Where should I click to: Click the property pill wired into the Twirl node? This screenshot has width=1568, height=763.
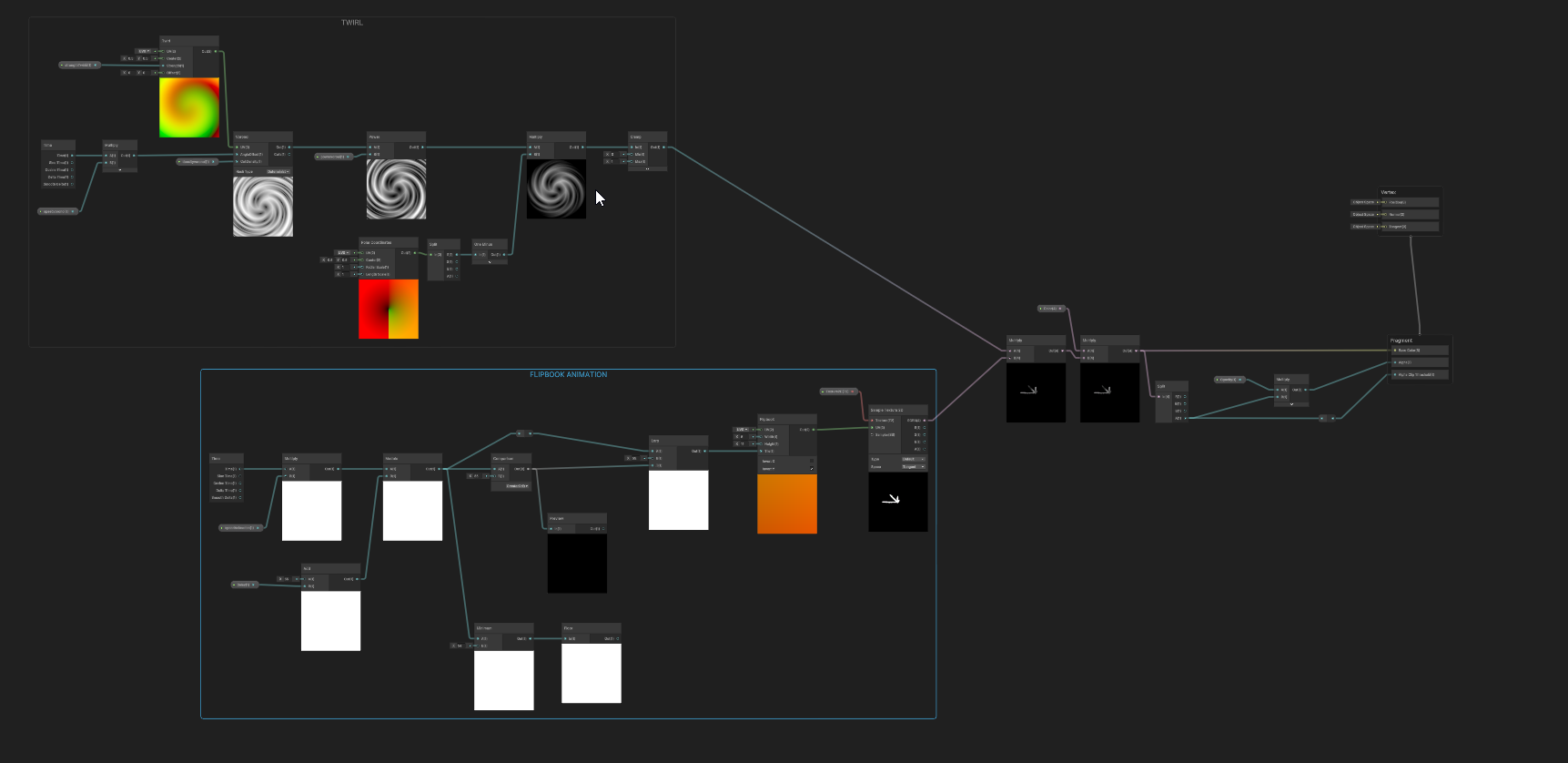[79, 66]
